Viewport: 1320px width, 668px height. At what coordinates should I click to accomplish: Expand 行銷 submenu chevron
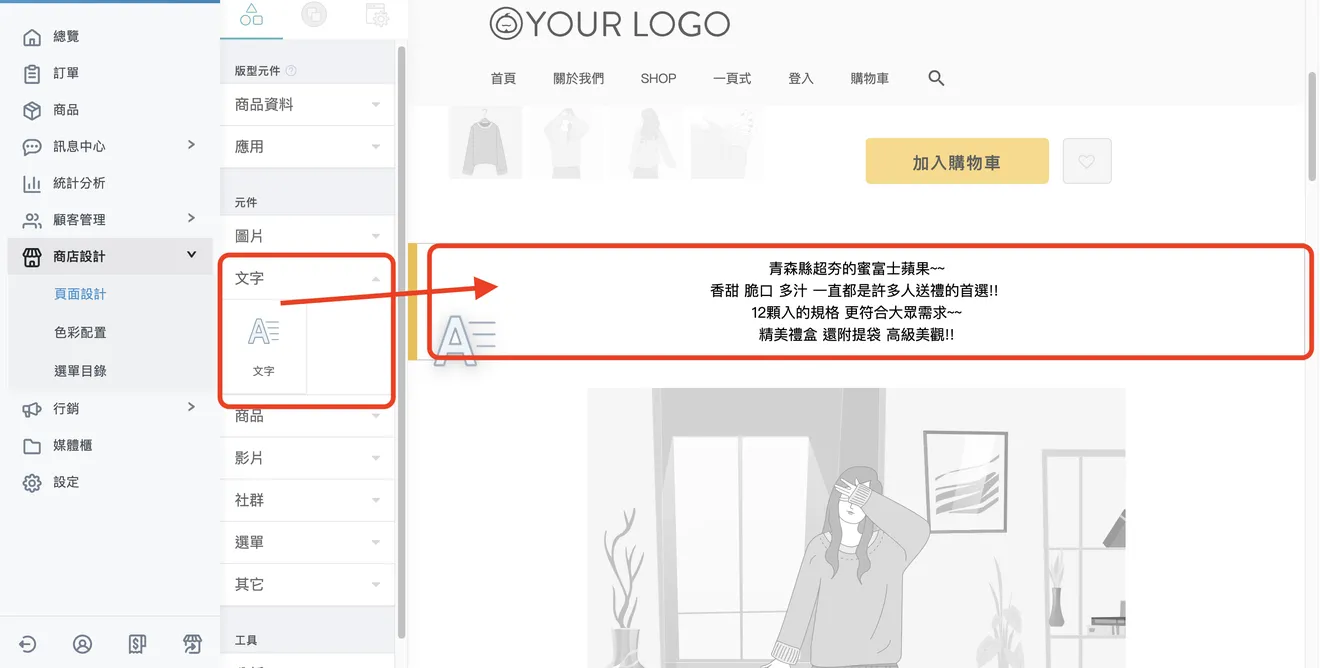click(x=191, y=407)
